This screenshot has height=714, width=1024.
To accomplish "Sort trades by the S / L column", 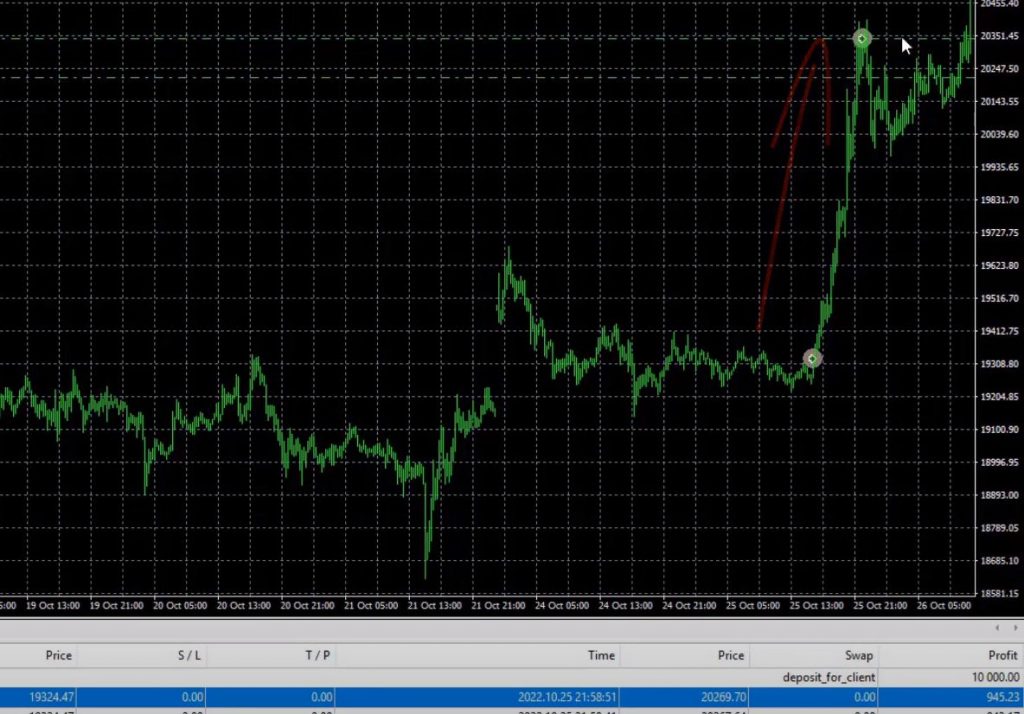I will 187,655.
